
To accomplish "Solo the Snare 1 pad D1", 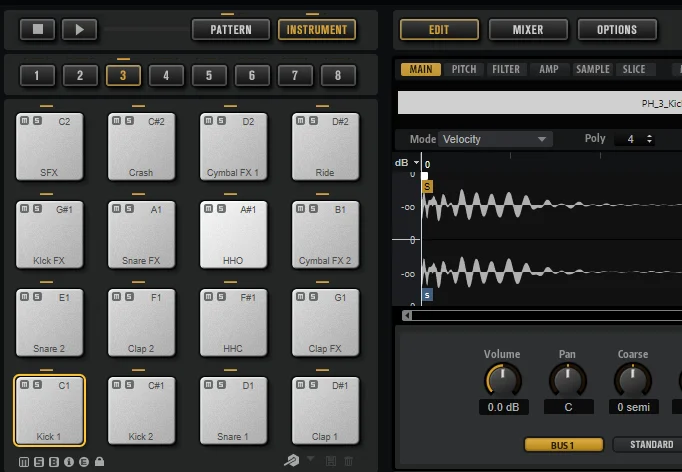I will tap(221, 385).
